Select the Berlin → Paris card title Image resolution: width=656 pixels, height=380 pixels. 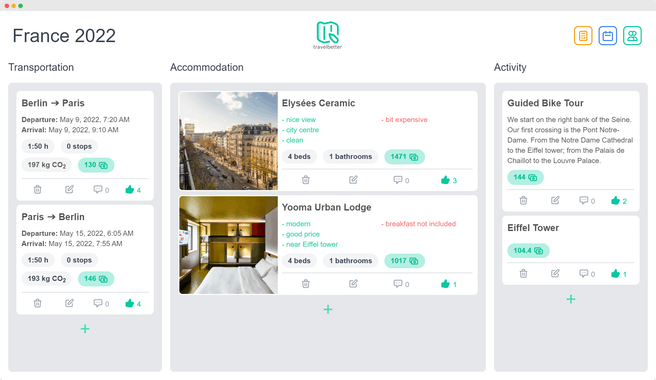click(53, 103)
